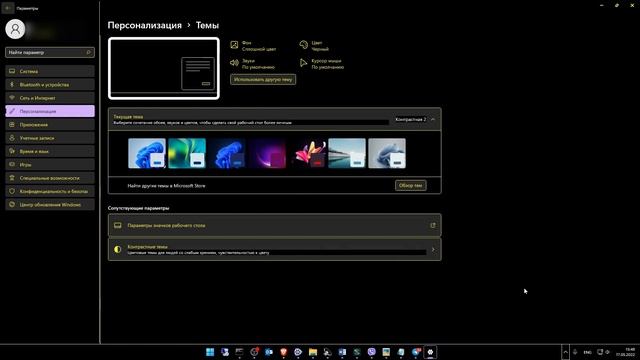Click the Обзор тем button
Image resolution: width=640 pixels, height=360 pixels.
411,185
